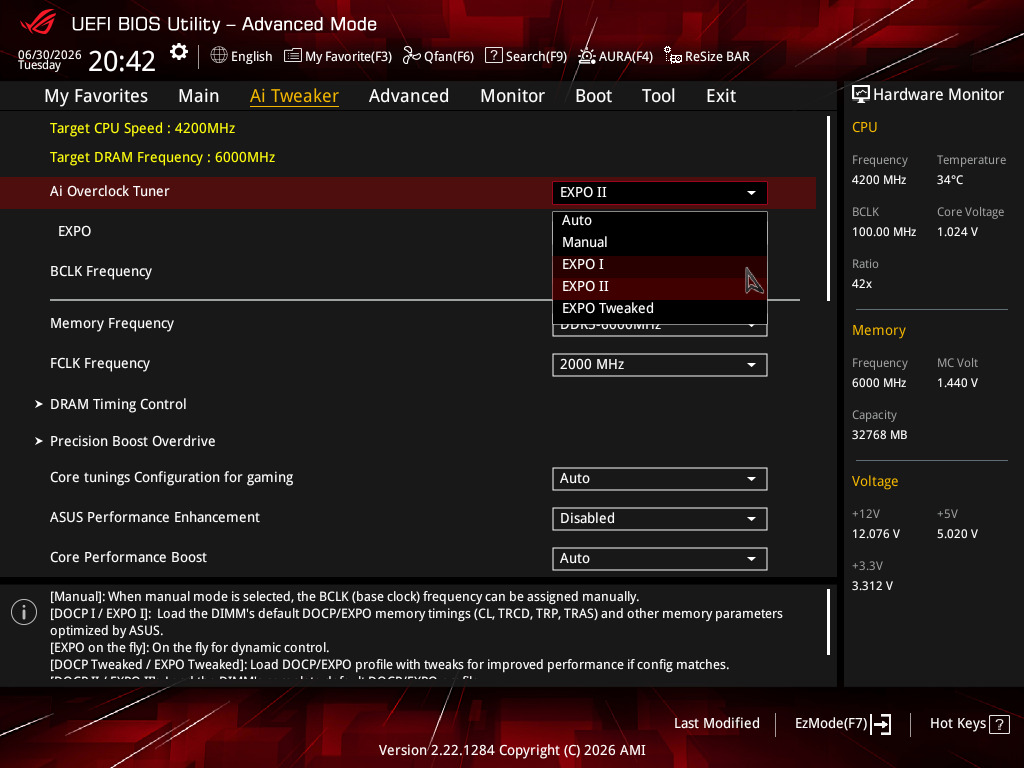Click the globe language icon
Viewport: 1024px width, 768px height.
pyautogui.click(x=219, y=55)
